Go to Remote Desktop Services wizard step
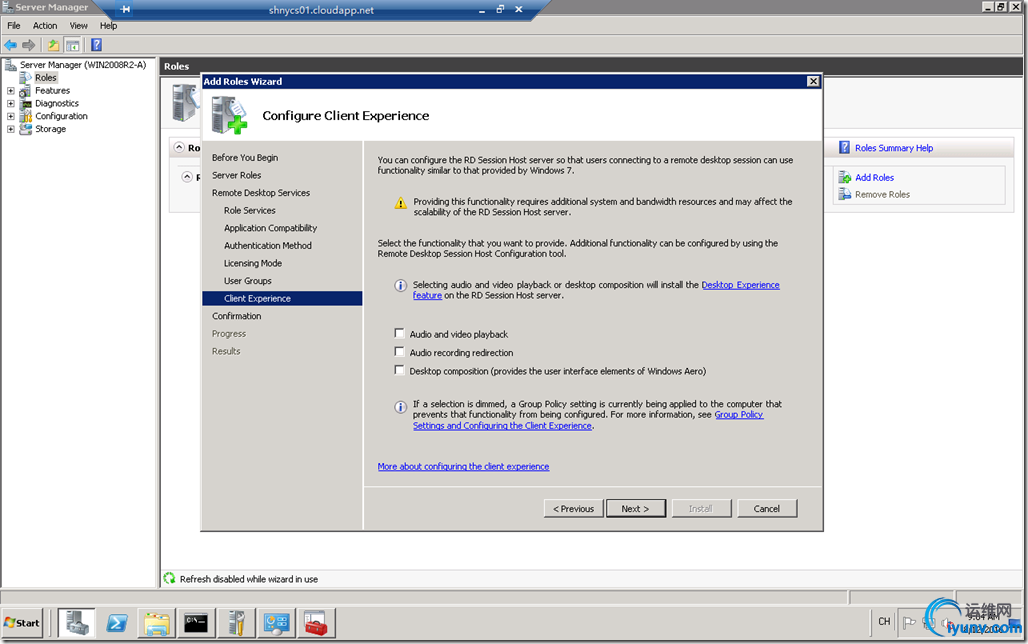 (260, 193)
